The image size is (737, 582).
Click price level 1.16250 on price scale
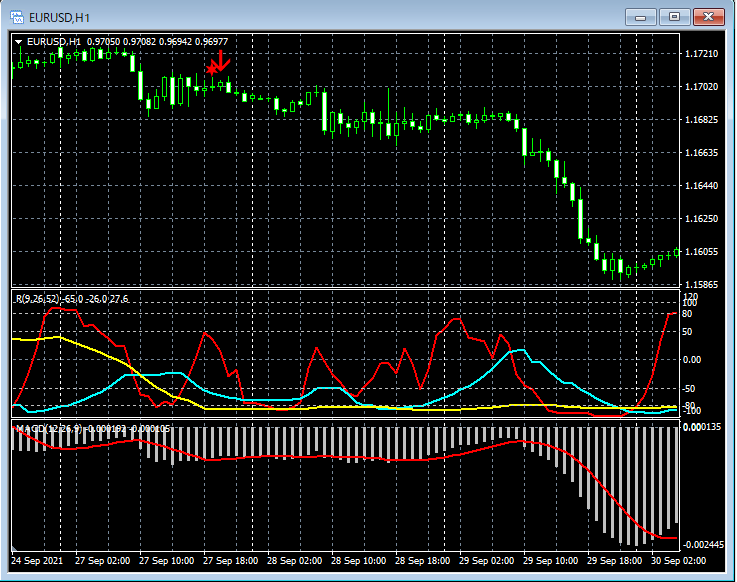(702, 219)
